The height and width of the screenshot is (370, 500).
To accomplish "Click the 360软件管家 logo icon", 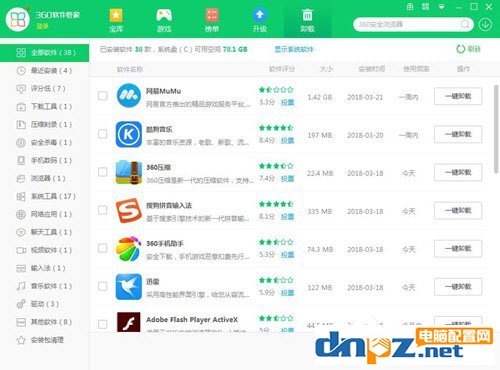I will coord(18,19).
